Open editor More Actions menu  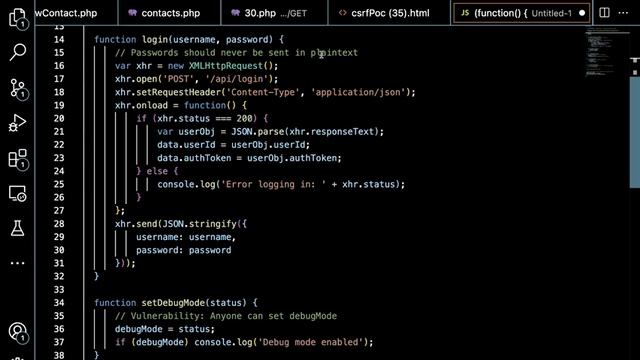(623, 13)
